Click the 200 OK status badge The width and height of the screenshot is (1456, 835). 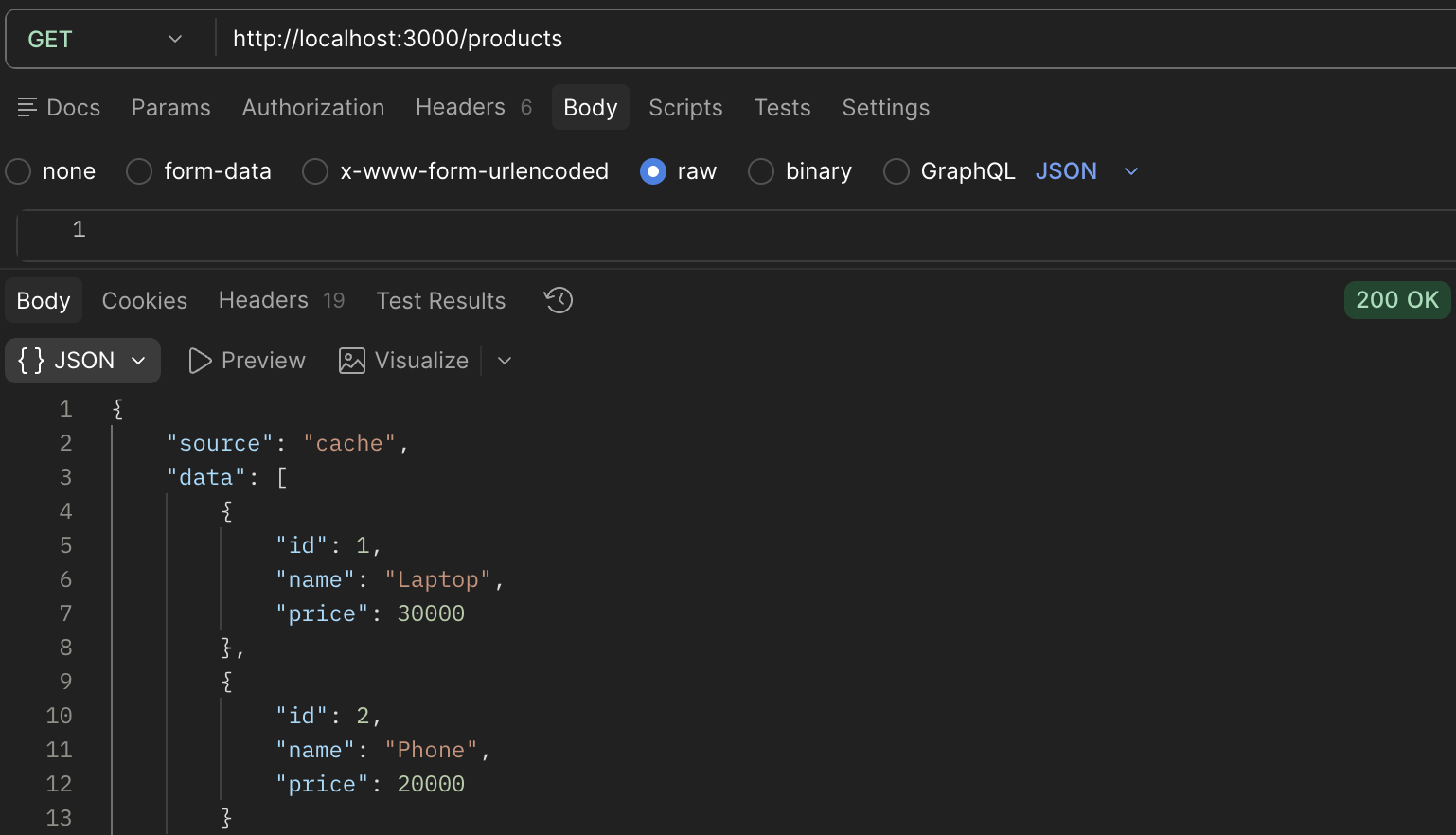tap(1397, 300)
